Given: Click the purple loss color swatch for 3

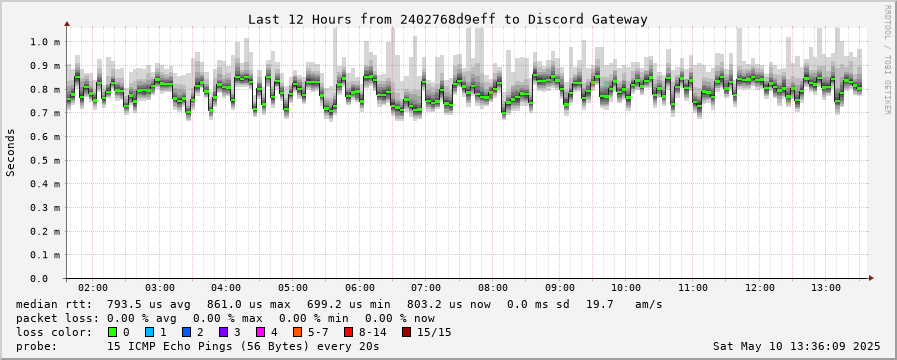Looking at the screenshot, I should pyautogui.click(x=223, y=332).
